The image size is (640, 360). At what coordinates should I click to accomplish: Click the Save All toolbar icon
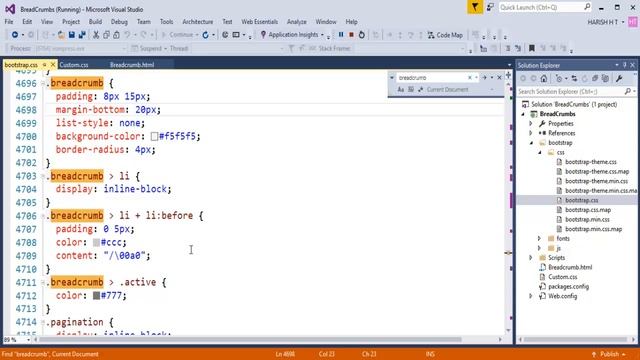click(x=82, y=35)
